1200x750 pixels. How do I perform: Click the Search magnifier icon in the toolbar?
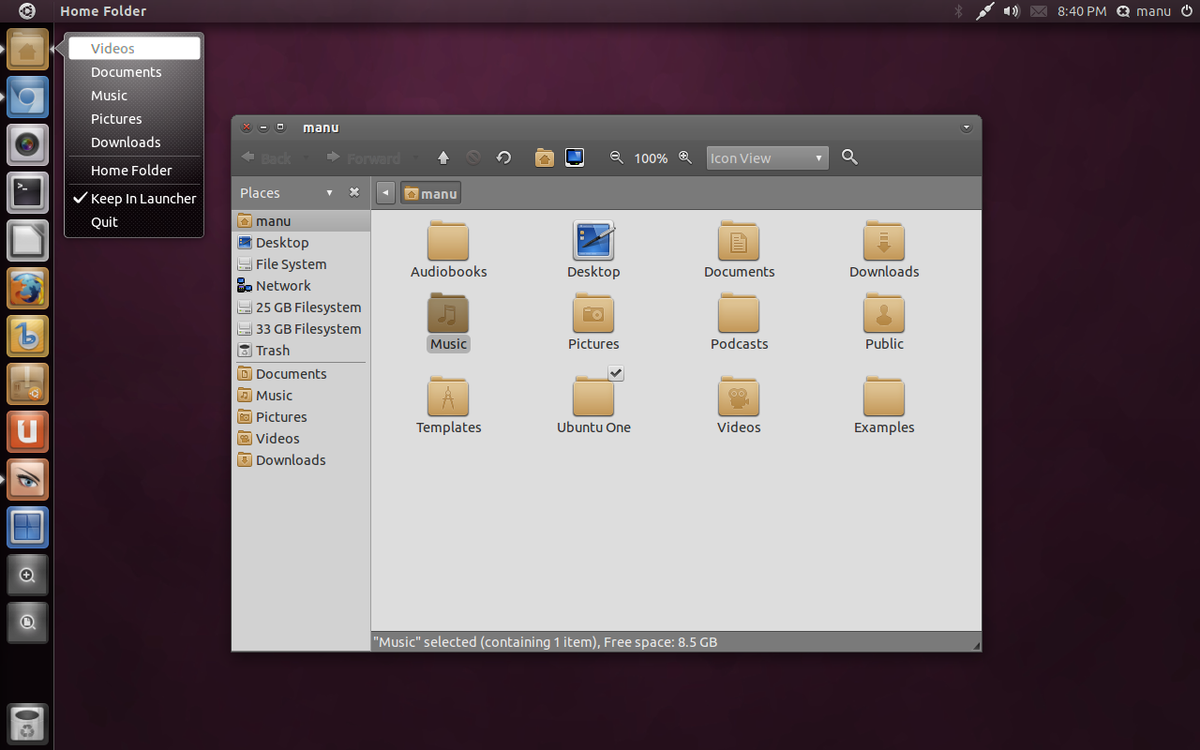tap(848, 157)
